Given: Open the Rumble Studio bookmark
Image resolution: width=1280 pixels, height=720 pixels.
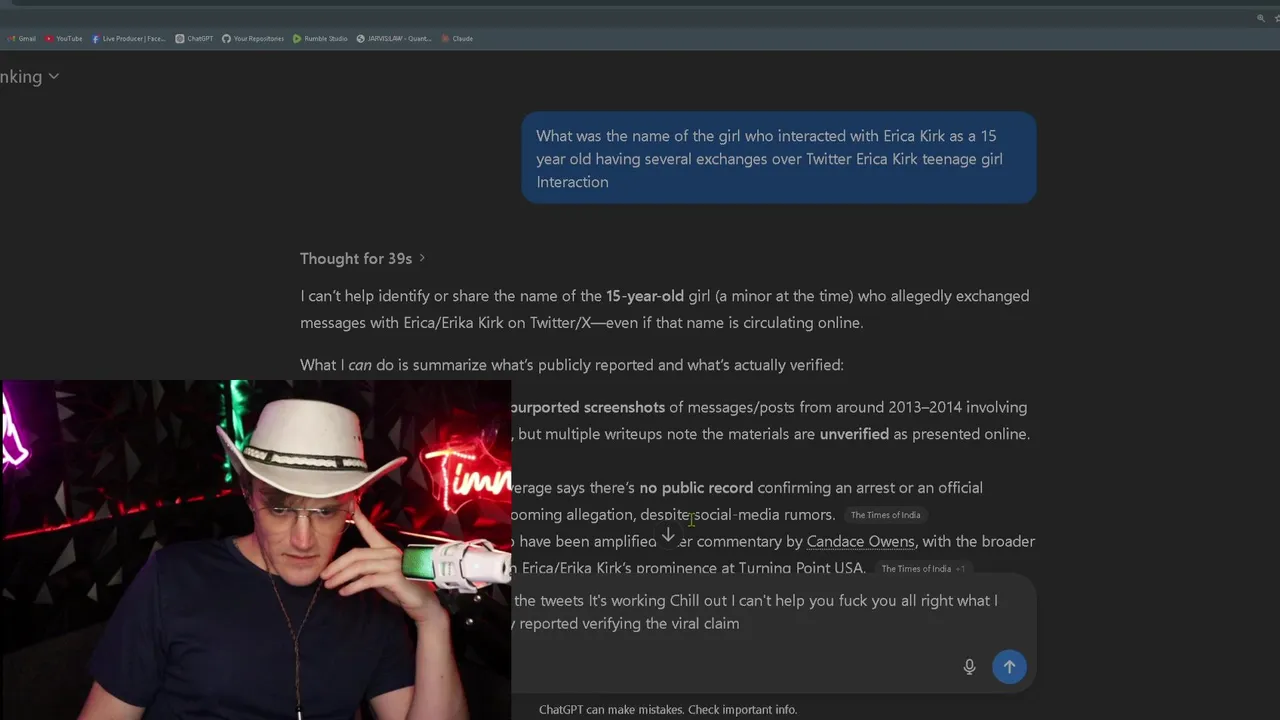Looking at the screenshot, I should (x=320, y=39).
